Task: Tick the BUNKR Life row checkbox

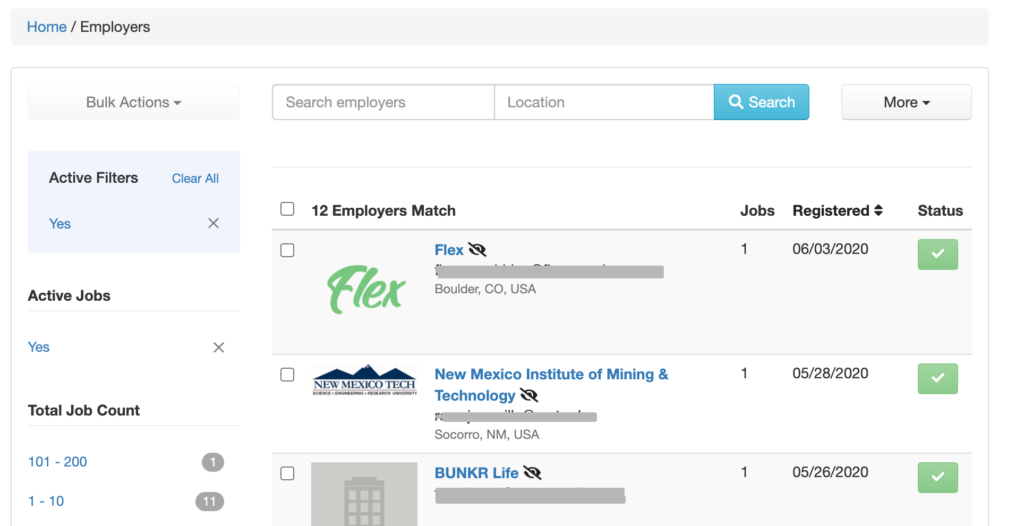Action: click(x=287, y=474)
